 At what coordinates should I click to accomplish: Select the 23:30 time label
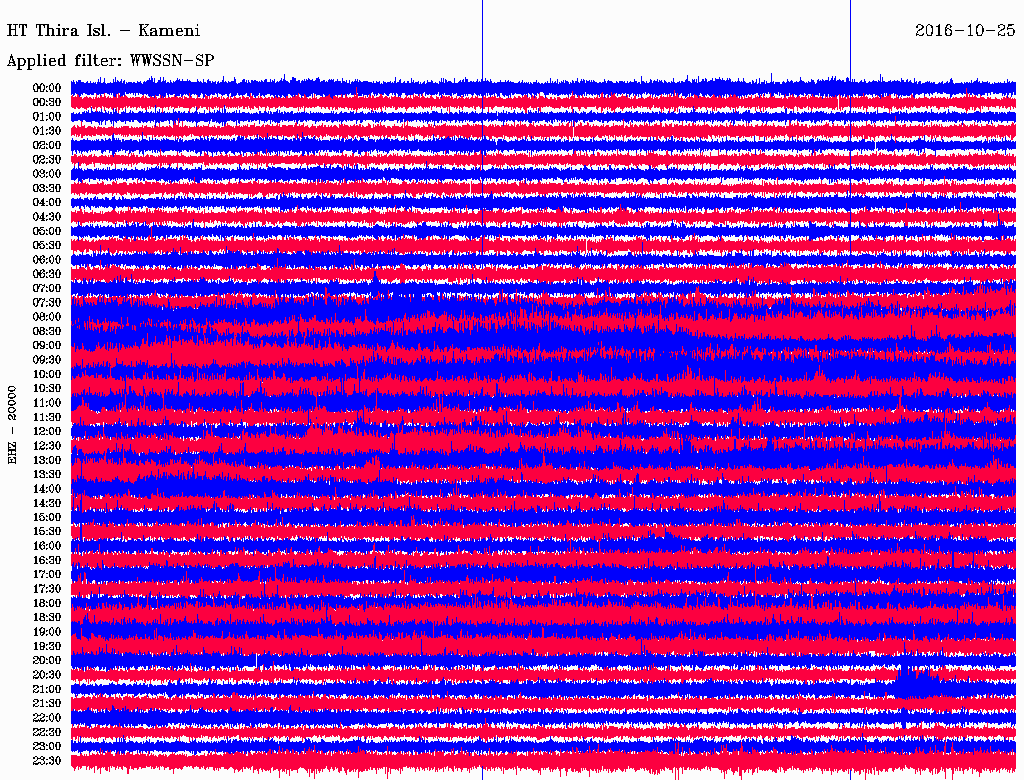[x=47, y=760]
